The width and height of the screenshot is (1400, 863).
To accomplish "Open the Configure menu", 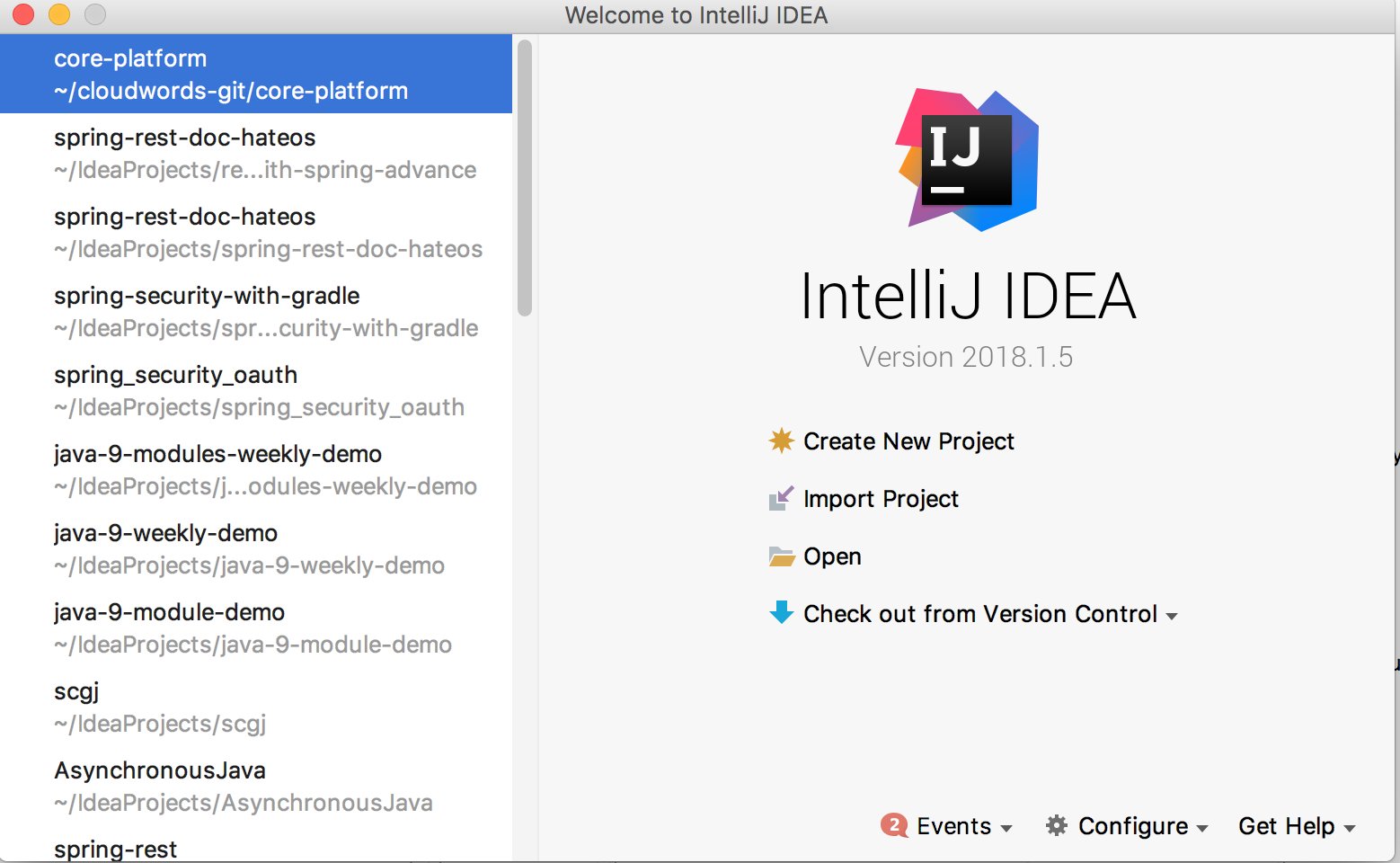I will point(1133,826).
